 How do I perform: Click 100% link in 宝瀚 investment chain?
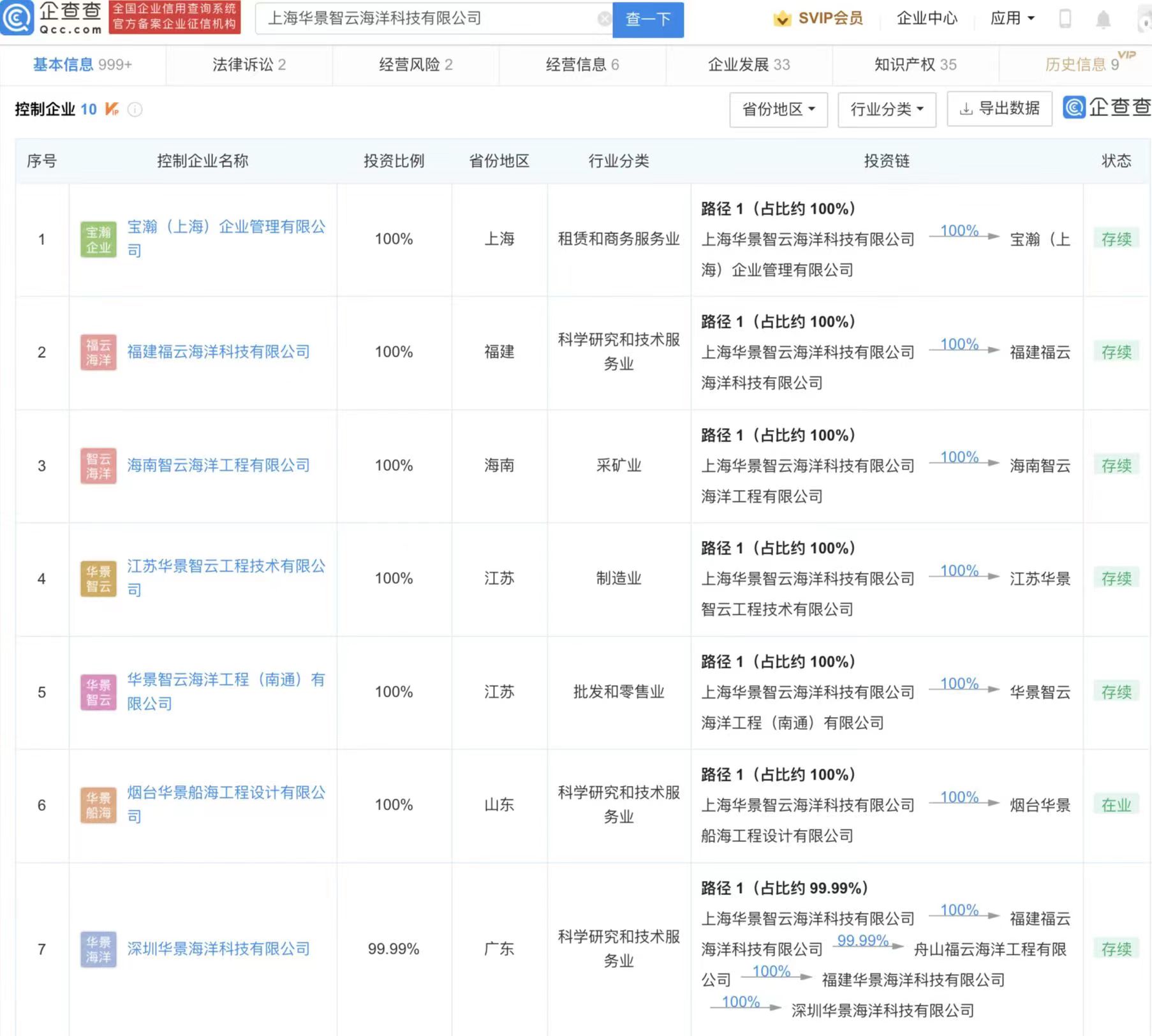pos(959,230)
